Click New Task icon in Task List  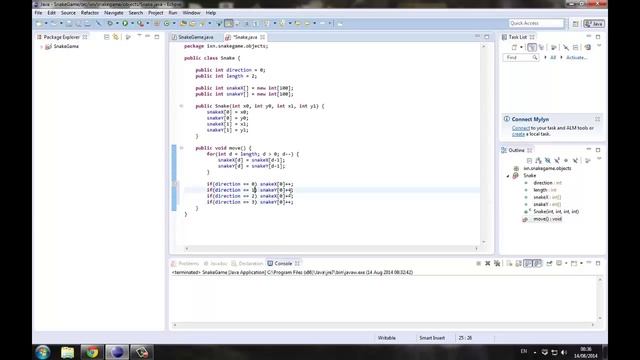point(514,48)
